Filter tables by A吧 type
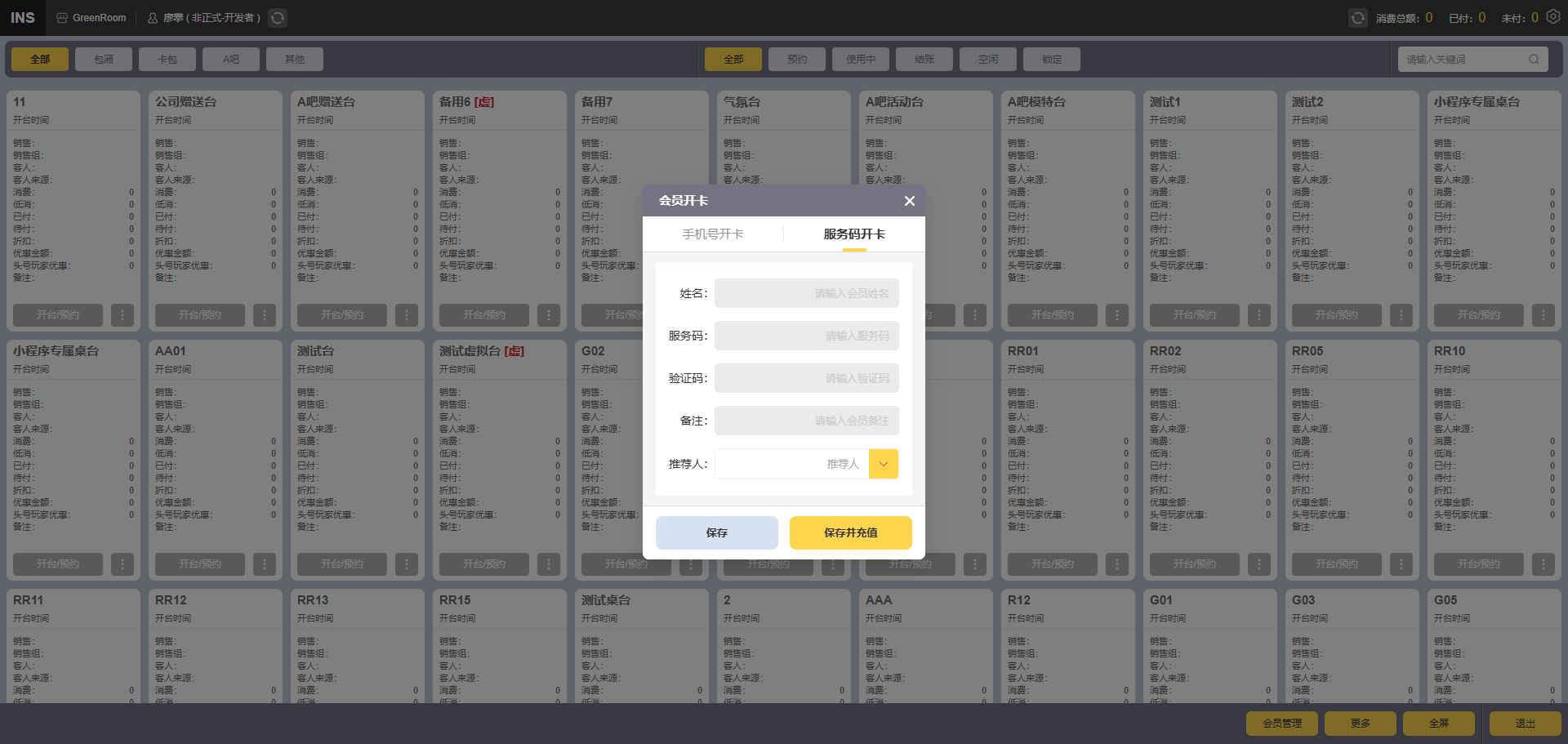This screenshot has height=744, width=1568. click(x=231, y=59)
